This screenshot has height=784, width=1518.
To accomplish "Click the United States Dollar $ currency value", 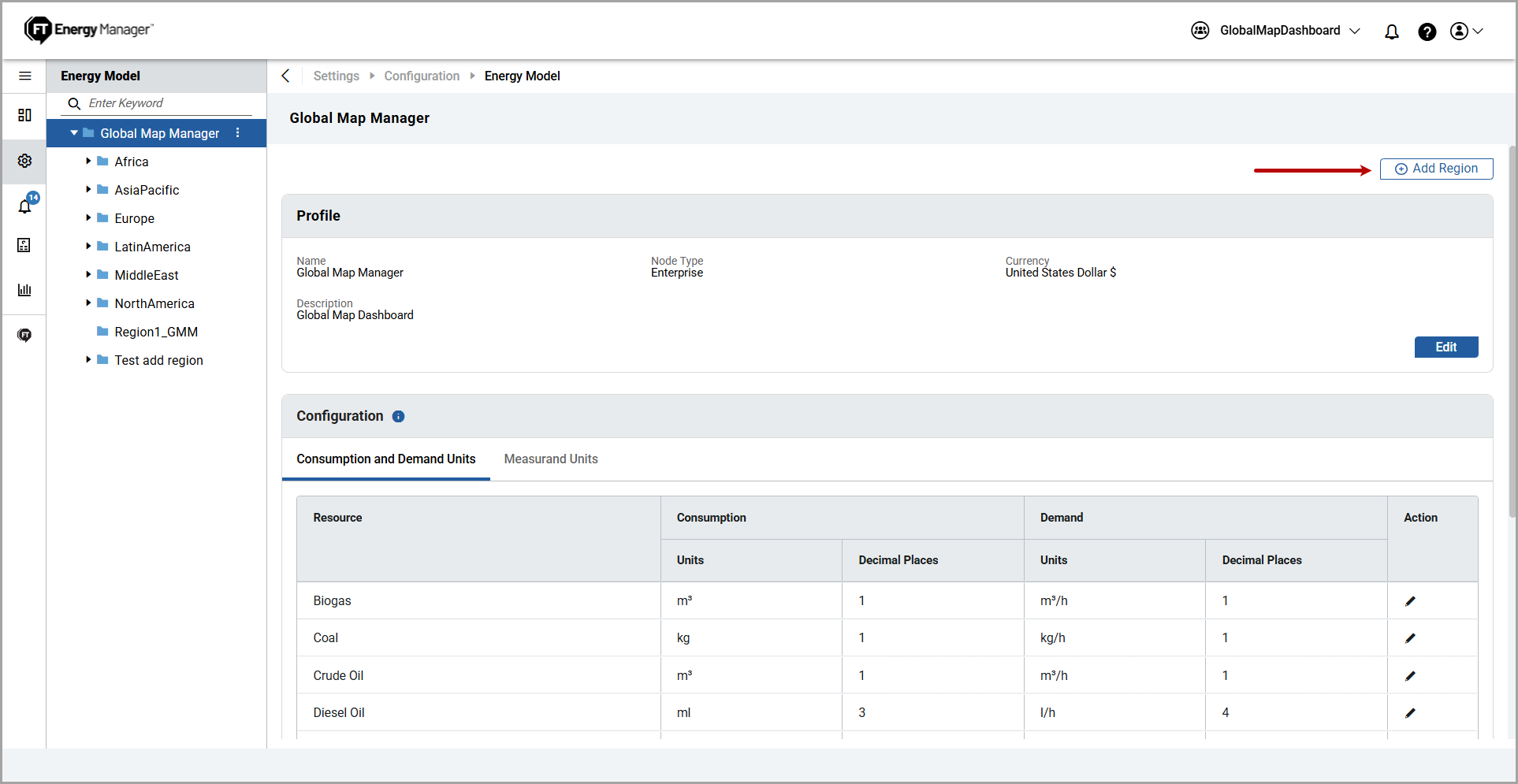I will coord(1061,273).
